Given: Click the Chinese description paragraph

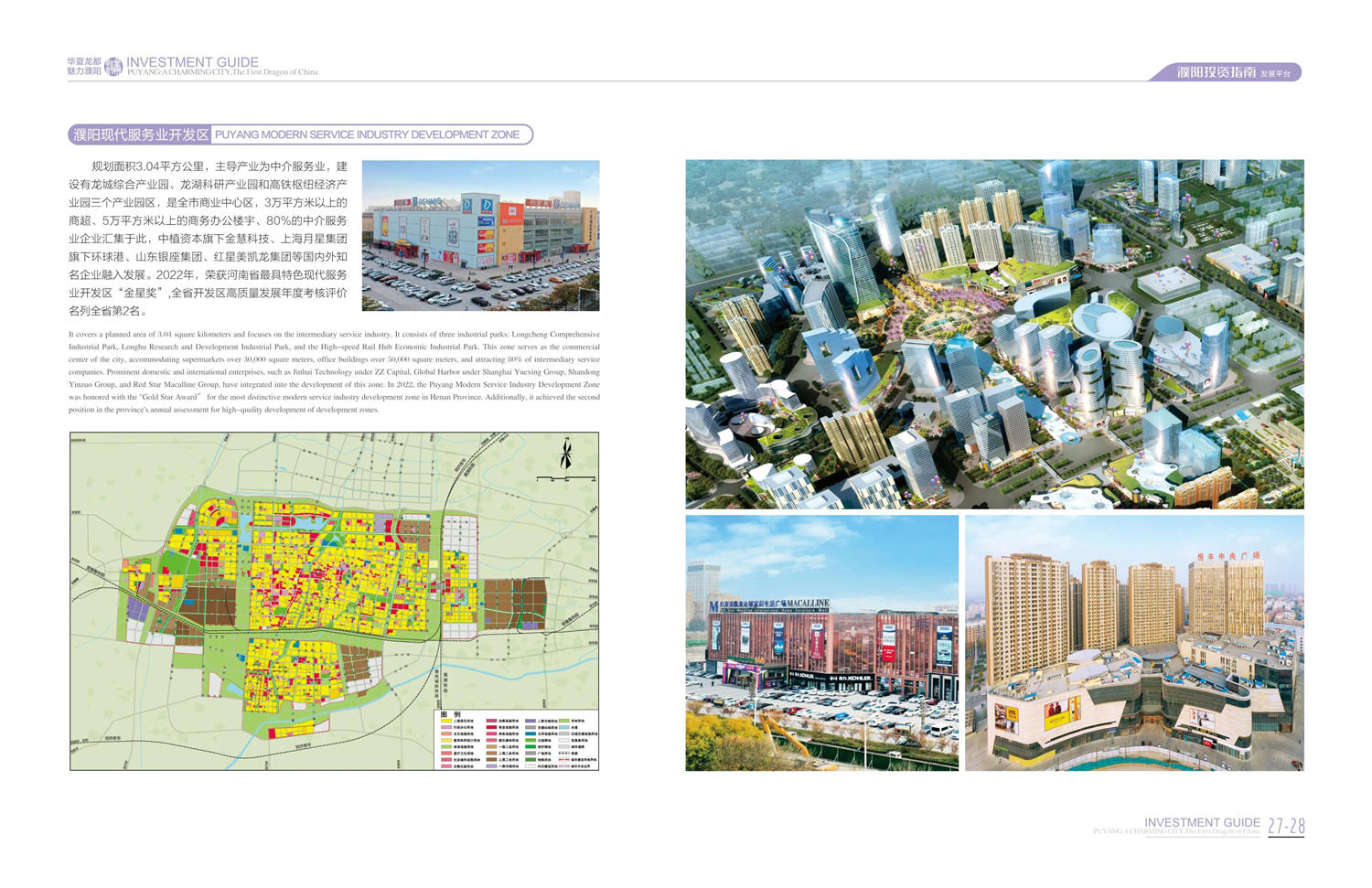Looking at the screenshot, I should coord(209,238).
